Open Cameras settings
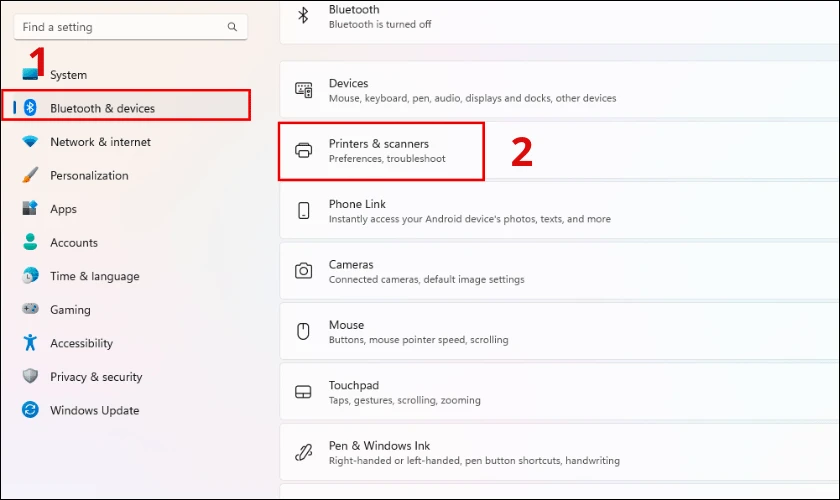Image resolution: width=840 pixels, height=500 pixels. coord(560,271)
